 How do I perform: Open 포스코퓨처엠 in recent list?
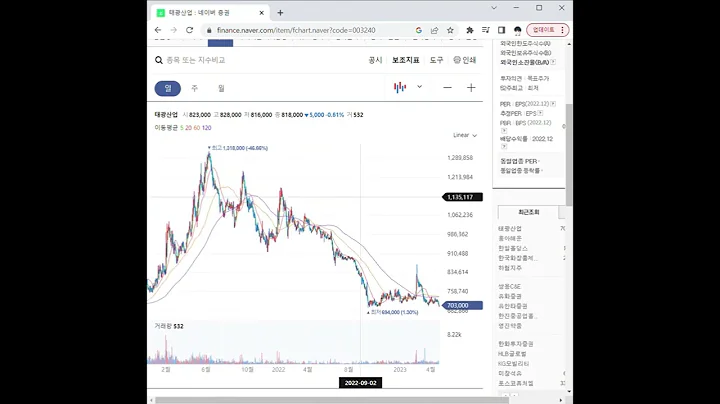tap(516, 383)
